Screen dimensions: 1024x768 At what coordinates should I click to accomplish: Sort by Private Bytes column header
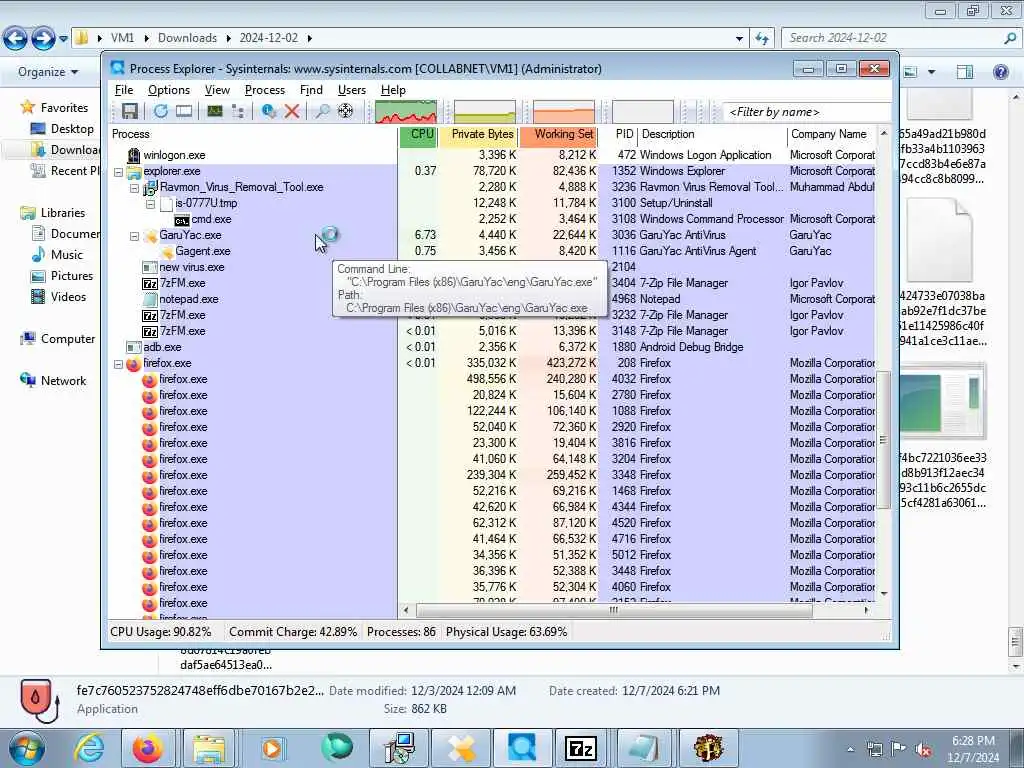pyautogui.click(x=478, y=135)
